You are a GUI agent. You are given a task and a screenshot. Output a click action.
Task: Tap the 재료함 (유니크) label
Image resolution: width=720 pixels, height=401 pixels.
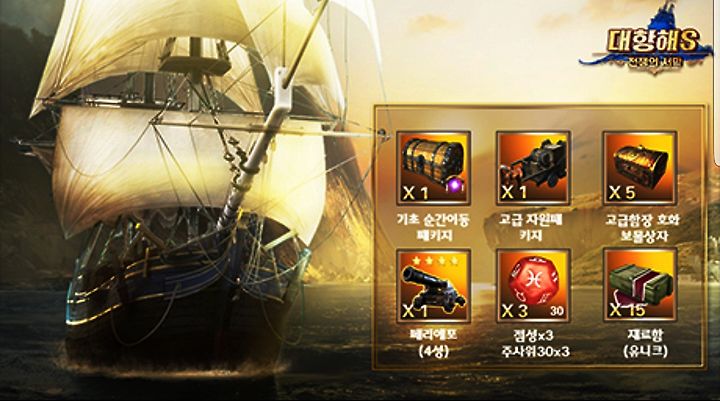pos(645,343)
